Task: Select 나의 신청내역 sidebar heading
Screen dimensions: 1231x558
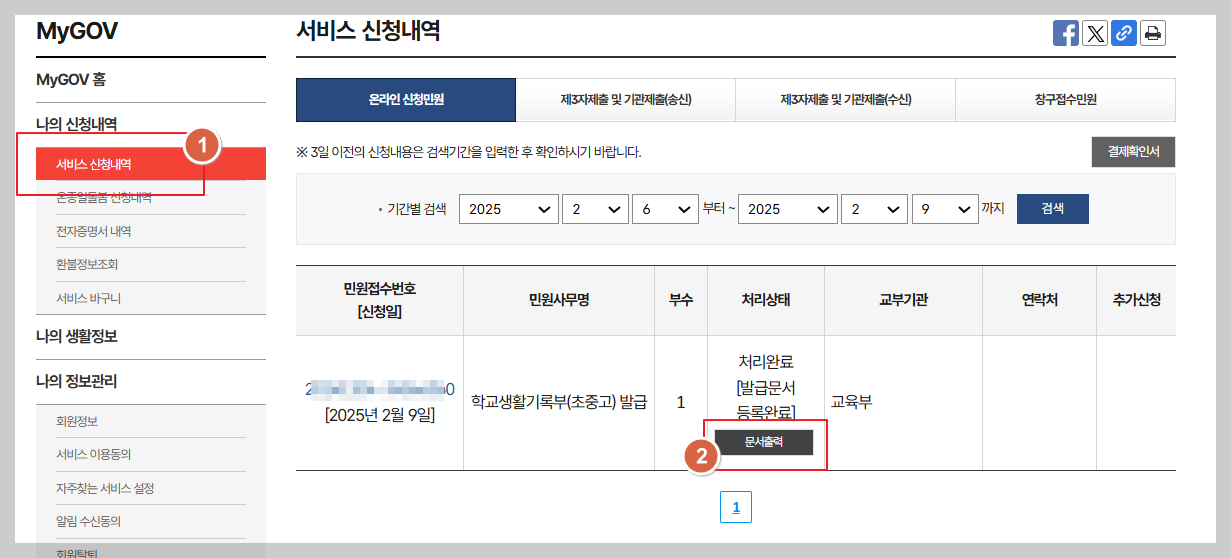Action: pos(77,125)
